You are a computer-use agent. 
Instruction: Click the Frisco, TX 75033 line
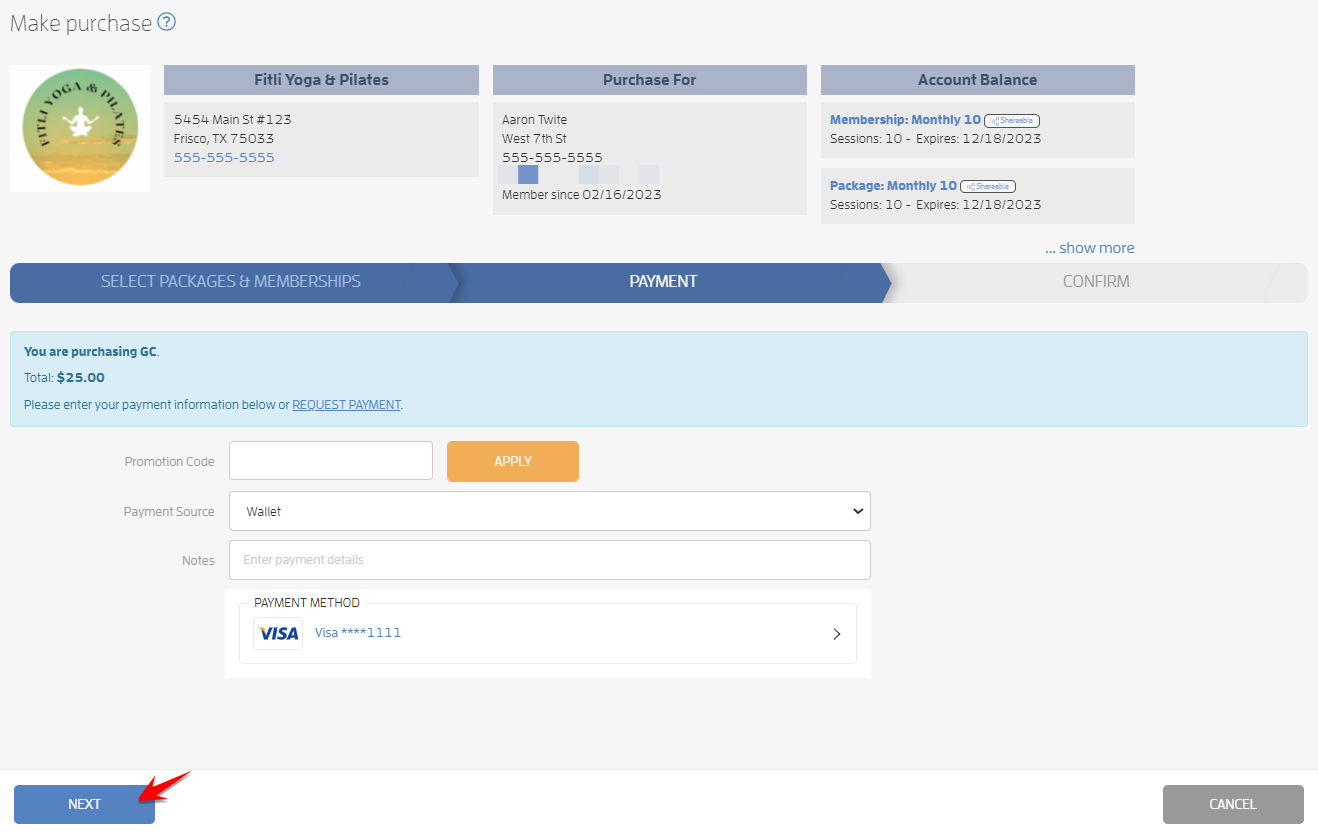(224, 139)
